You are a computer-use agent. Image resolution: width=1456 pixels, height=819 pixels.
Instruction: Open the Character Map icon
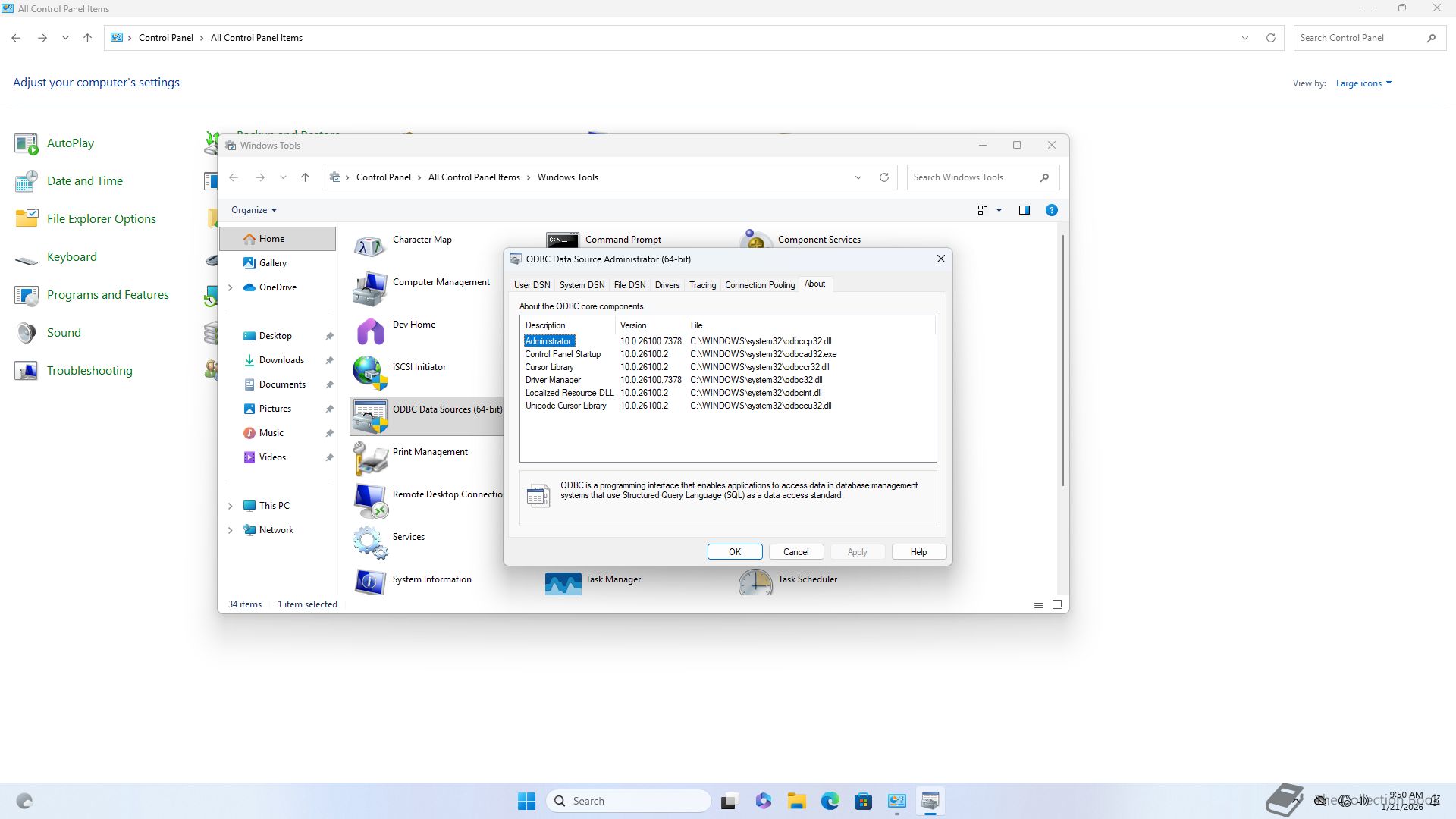369,246
